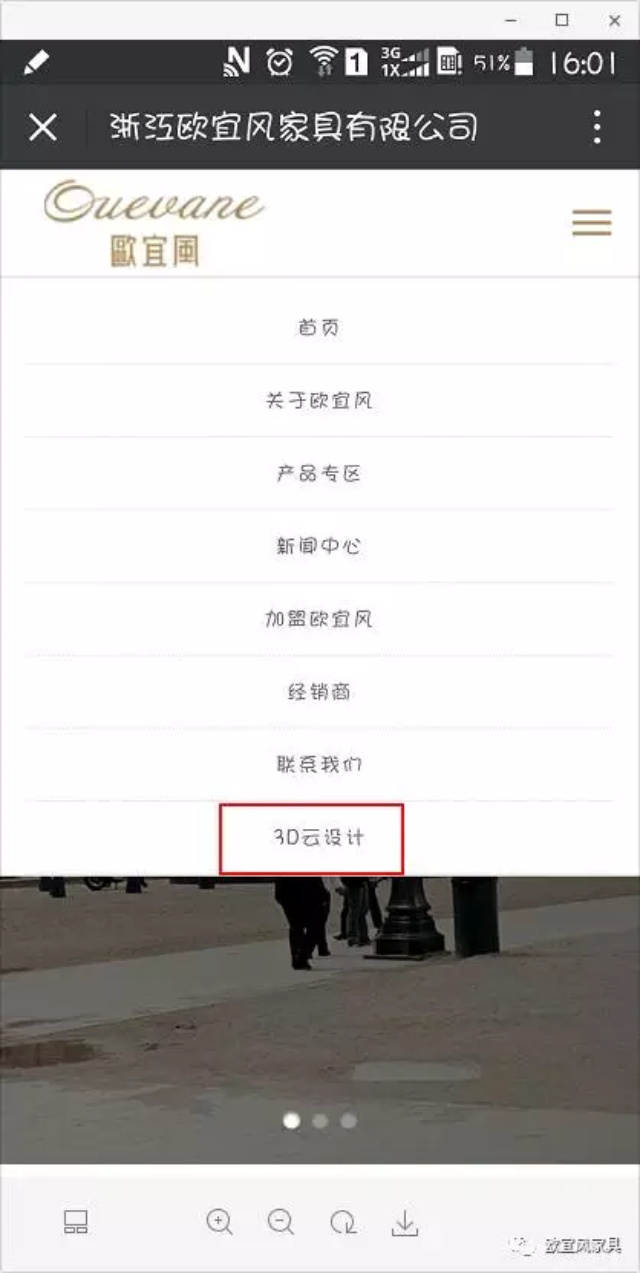Open the thumbnail layout view icon
640x1273 pixels.
pyautogui.click(x=76, y=1221)
